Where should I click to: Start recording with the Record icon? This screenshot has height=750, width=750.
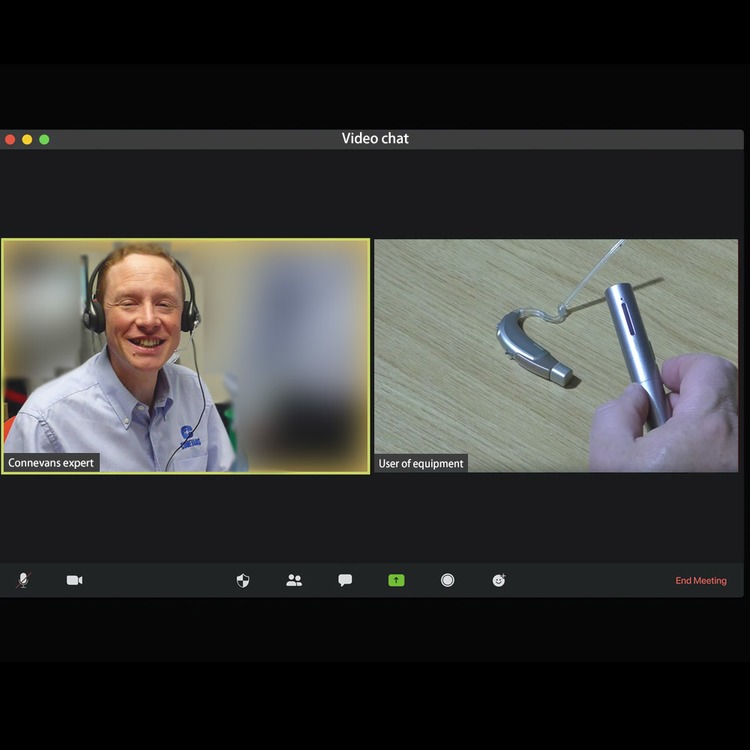447,580
